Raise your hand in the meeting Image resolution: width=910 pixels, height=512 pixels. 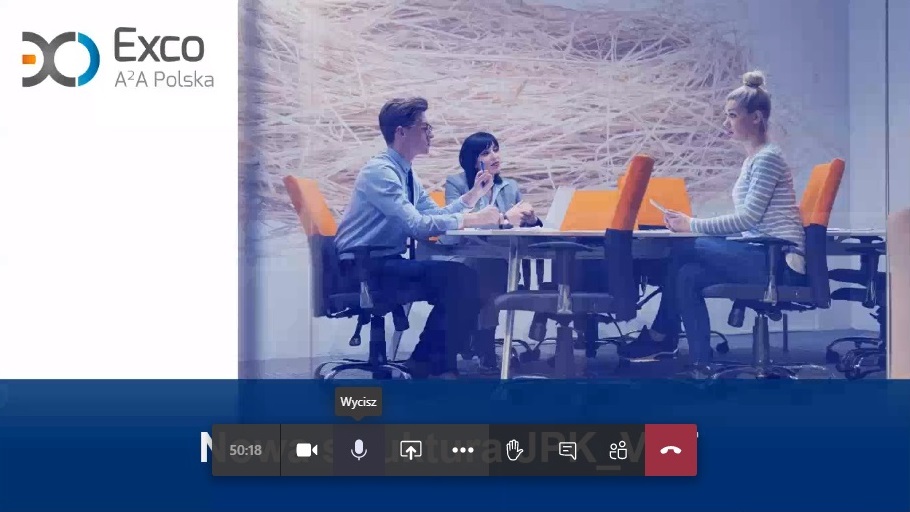[515, 450]
